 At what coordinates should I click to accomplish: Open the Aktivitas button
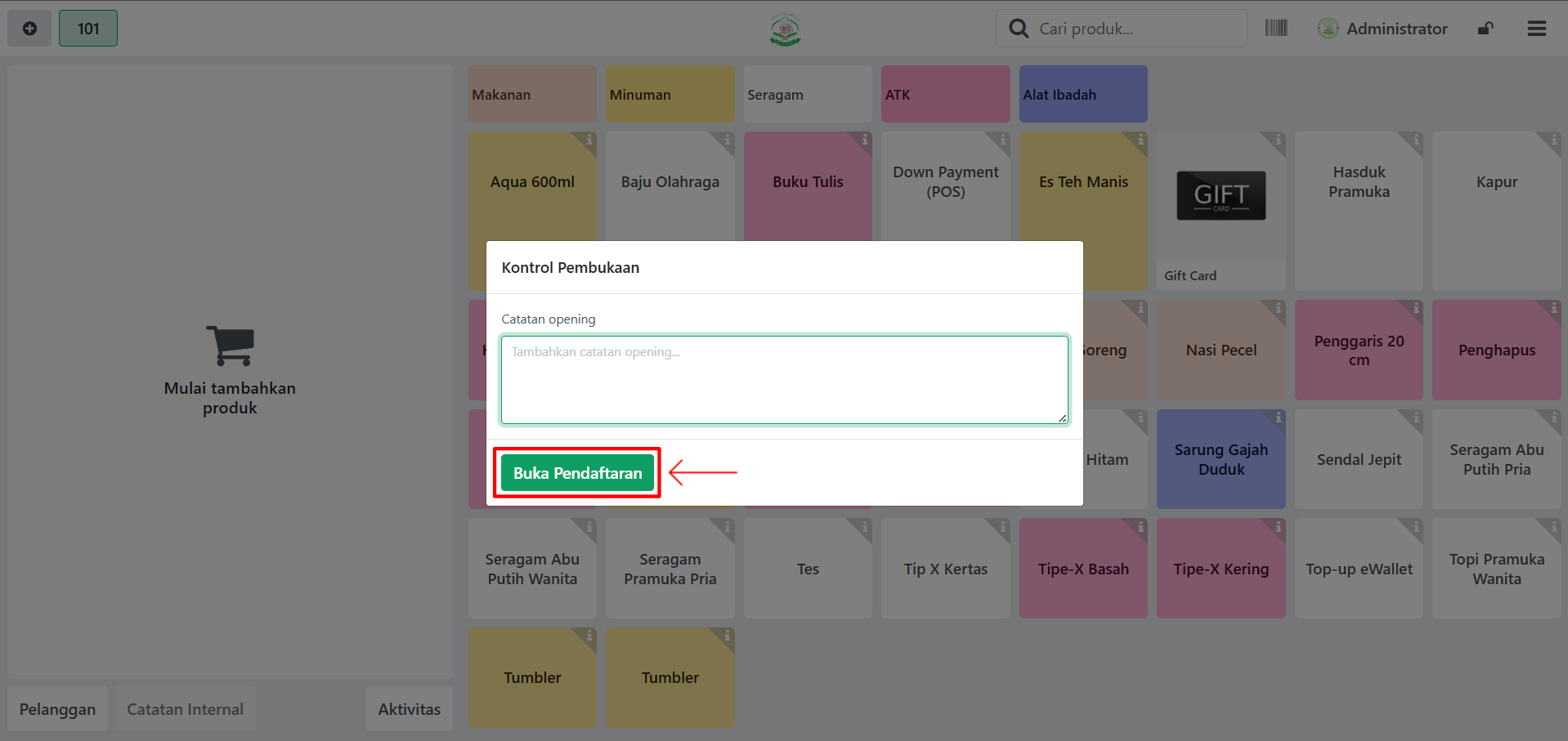click(409, 709)
